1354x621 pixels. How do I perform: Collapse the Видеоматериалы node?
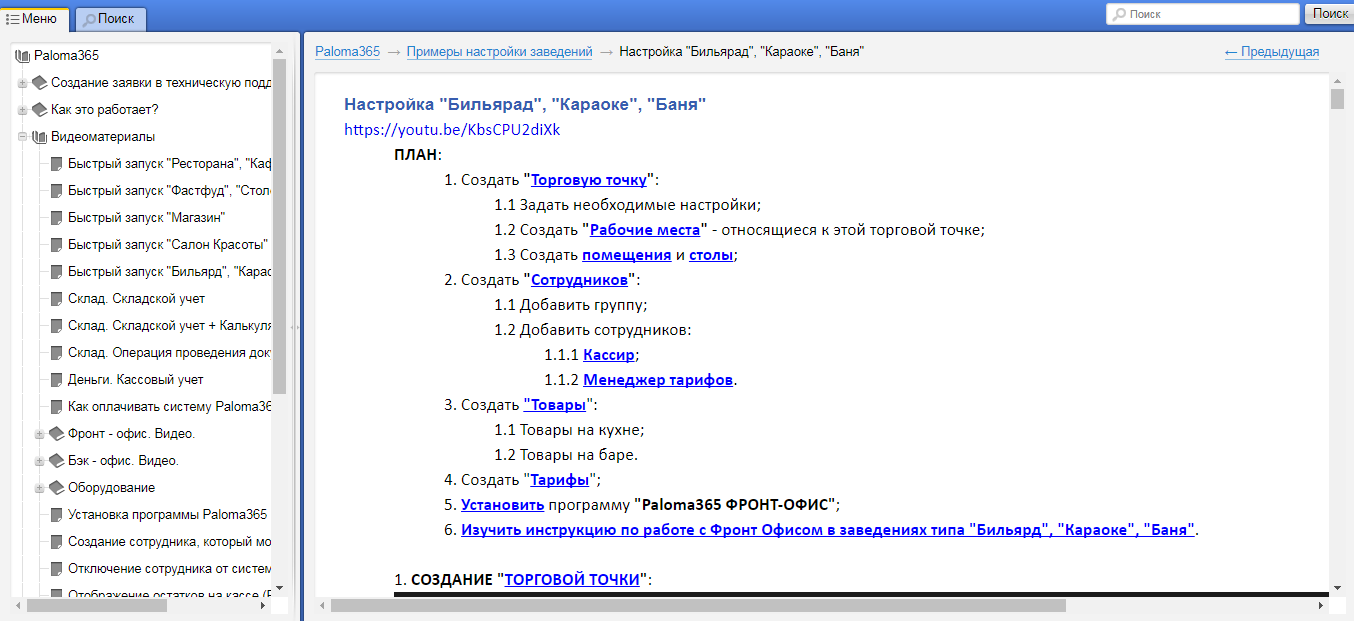click(x=22, y=137)
